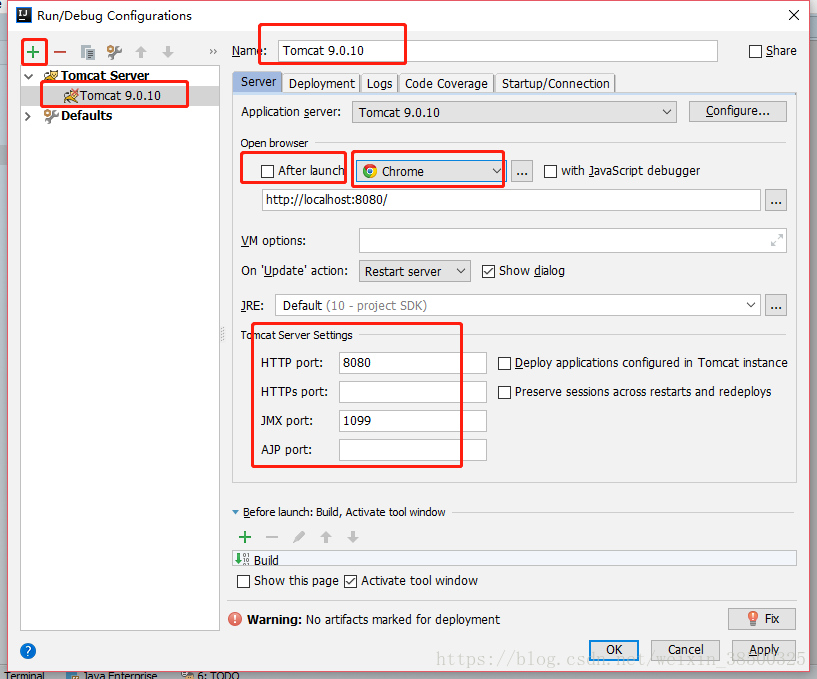This screenshot has width=817, height=679.
Task: Move the before-launch task down
Action: pyautogui.click(x=353, y=537)
